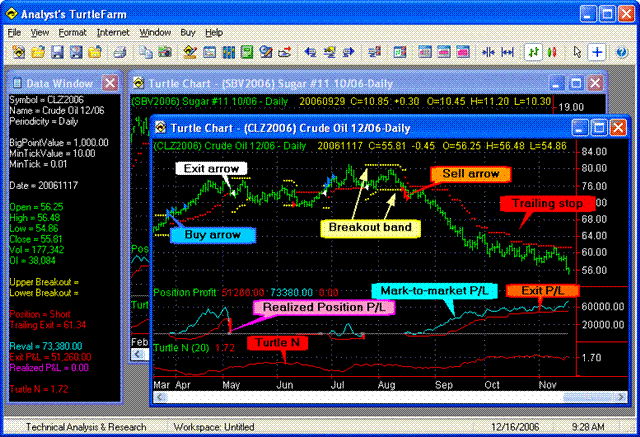Click the yellow icon between the blue arrows
The image size is (640, 437).
point(329,52)
